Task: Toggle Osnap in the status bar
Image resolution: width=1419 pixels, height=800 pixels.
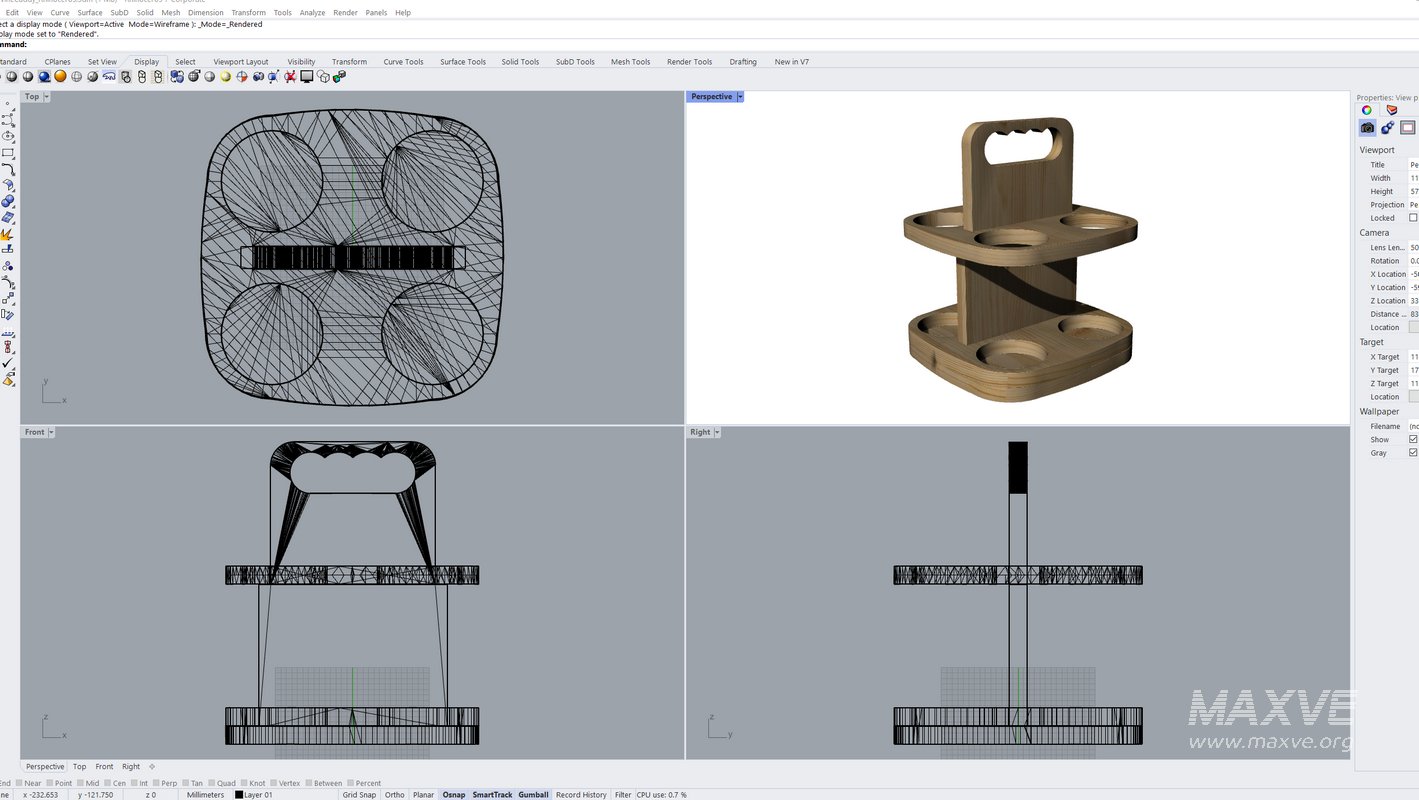Action: (x=454, y=795)
